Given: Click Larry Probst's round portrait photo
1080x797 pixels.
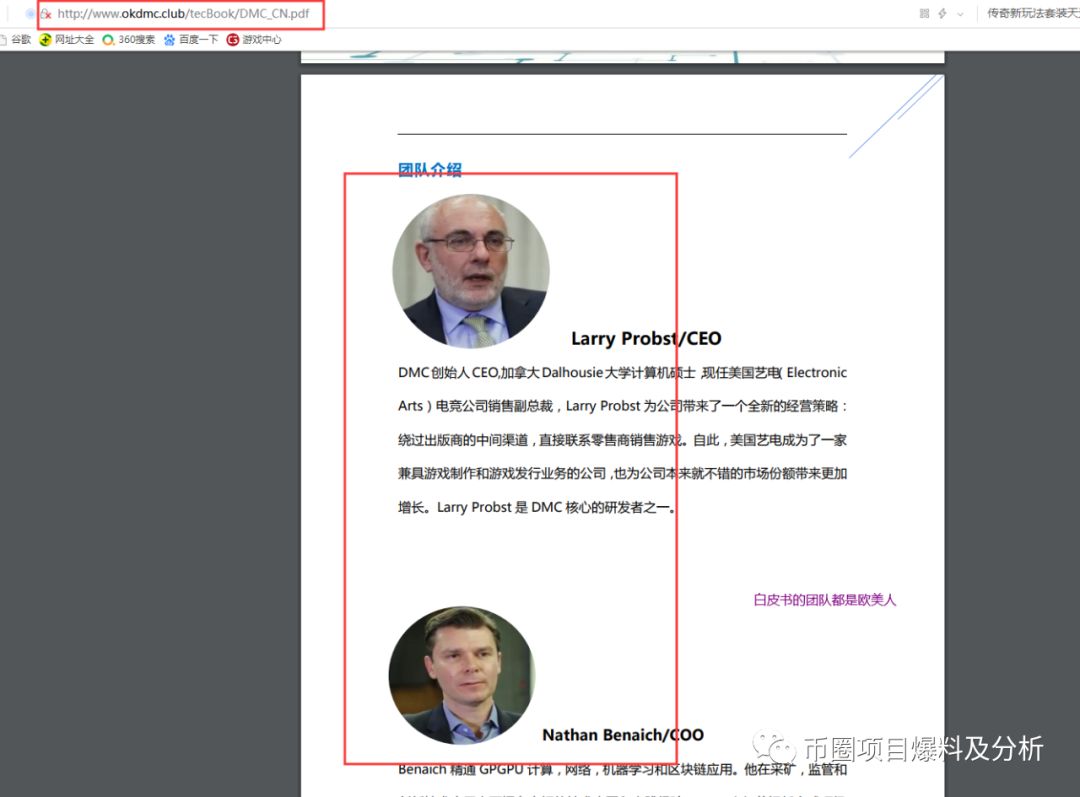Looking at the screenshot, I should [x=471, y=271].
